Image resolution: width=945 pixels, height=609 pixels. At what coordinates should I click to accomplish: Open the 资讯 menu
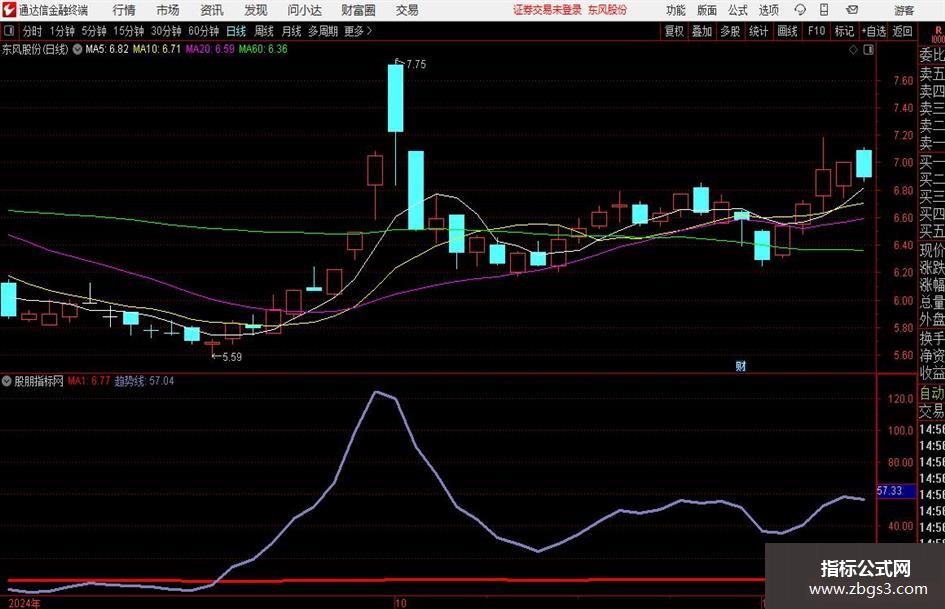point(212,10)
